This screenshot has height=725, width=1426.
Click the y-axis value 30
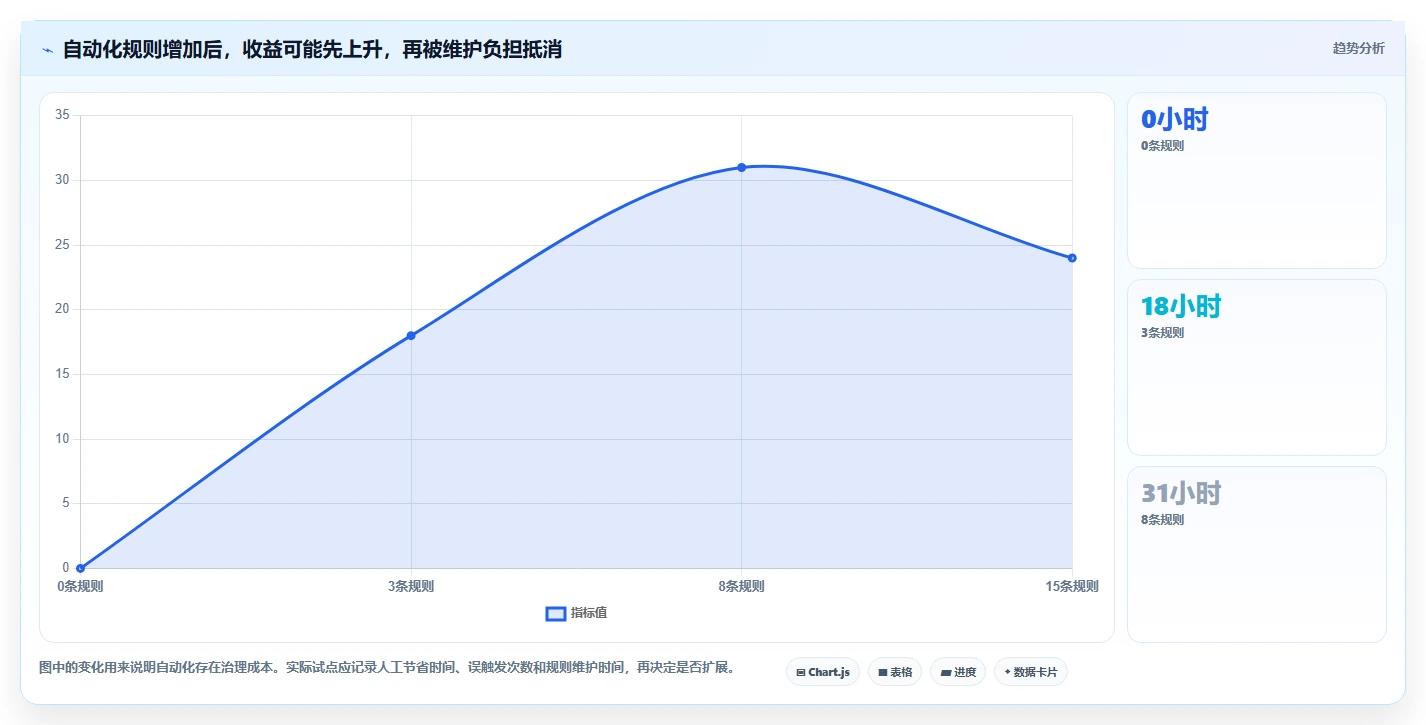(62, 180)
